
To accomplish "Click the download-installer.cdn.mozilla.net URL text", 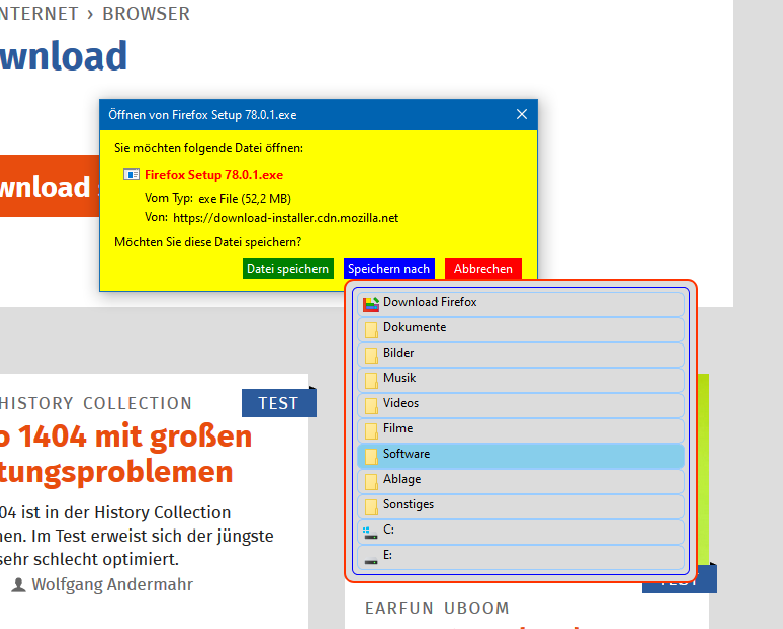I will point(286,218).
